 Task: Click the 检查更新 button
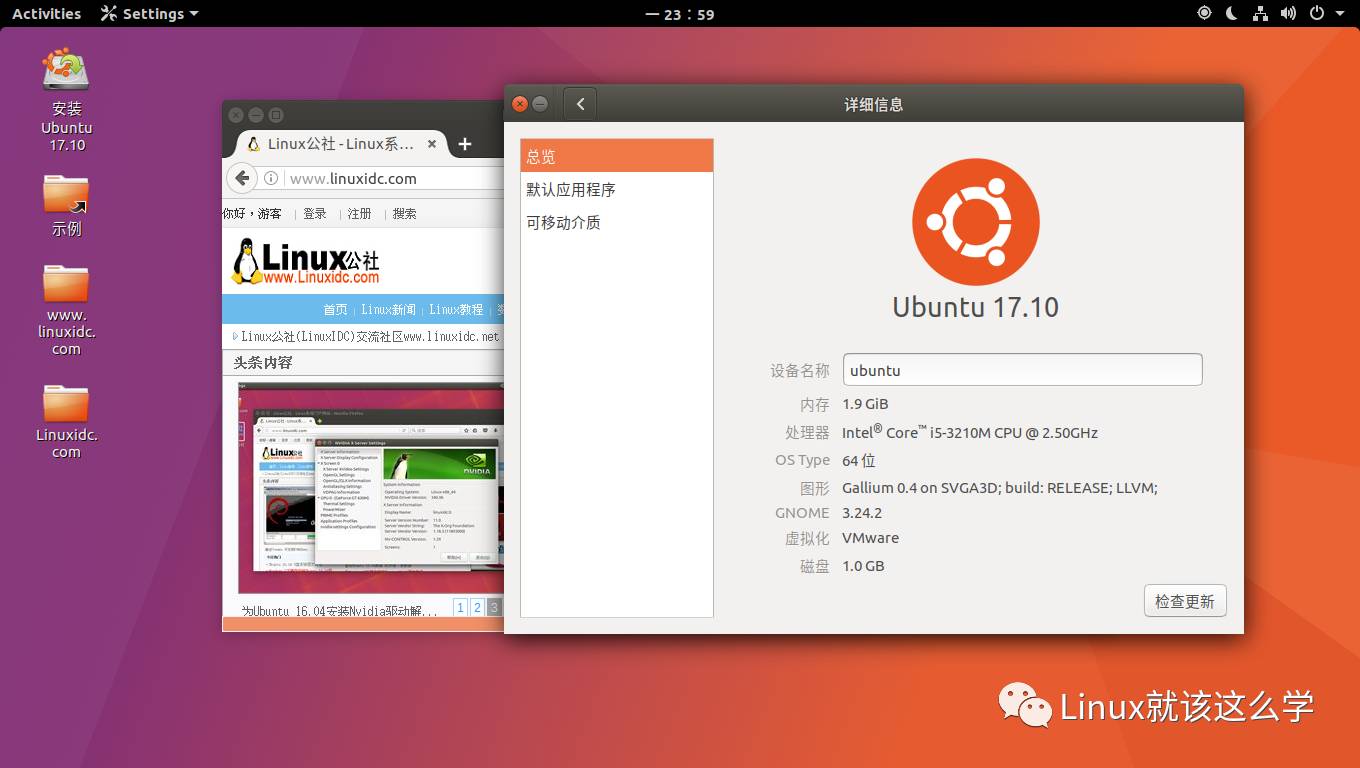pyautogui.click(x=1185, y=601)
